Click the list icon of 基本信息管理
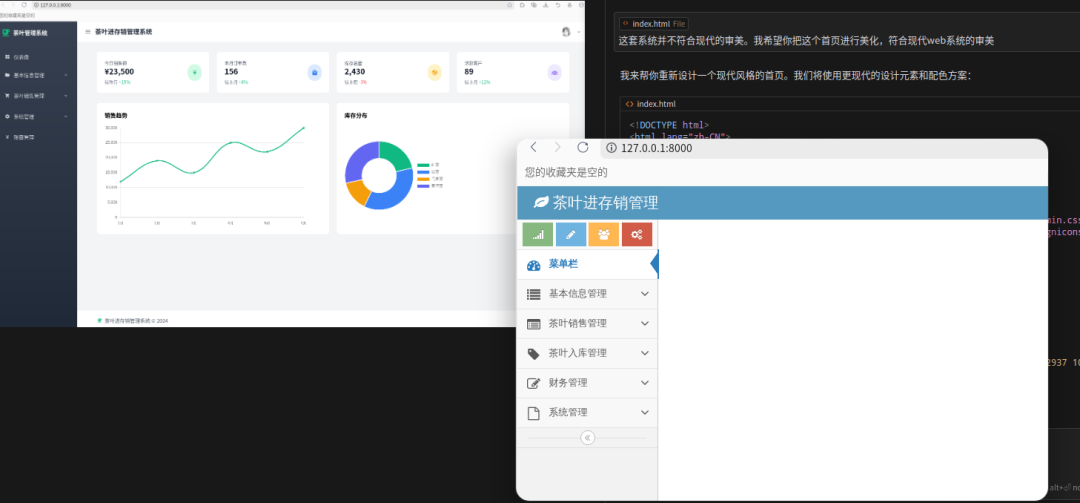The height and width of the screenshot is (503, 1080). click(x=533, y=294)
